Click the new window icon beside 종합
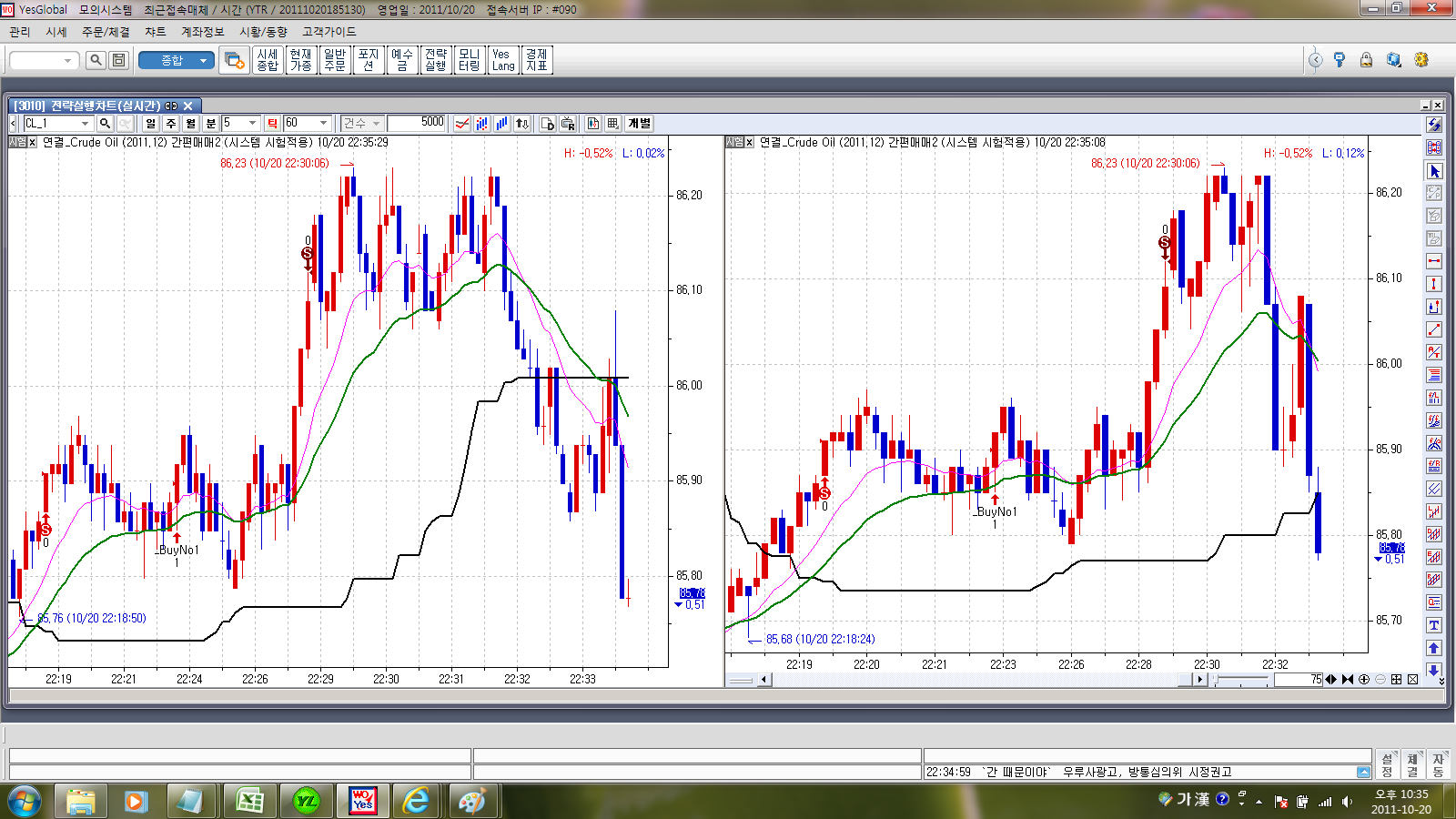This screenshot has width=1456, height=819. tap(233, 60)
